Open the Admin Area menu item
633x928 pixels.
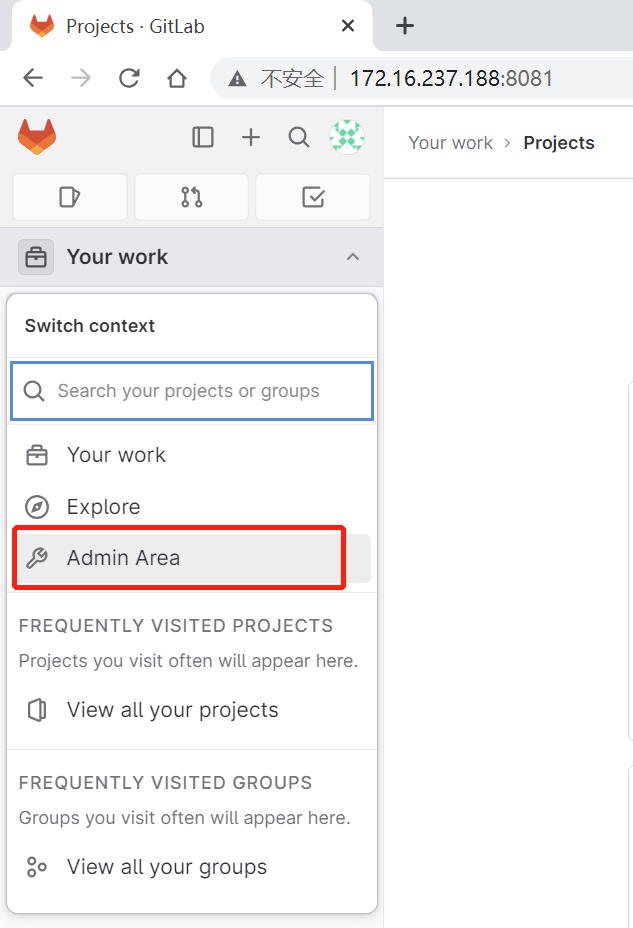(123, 558)
